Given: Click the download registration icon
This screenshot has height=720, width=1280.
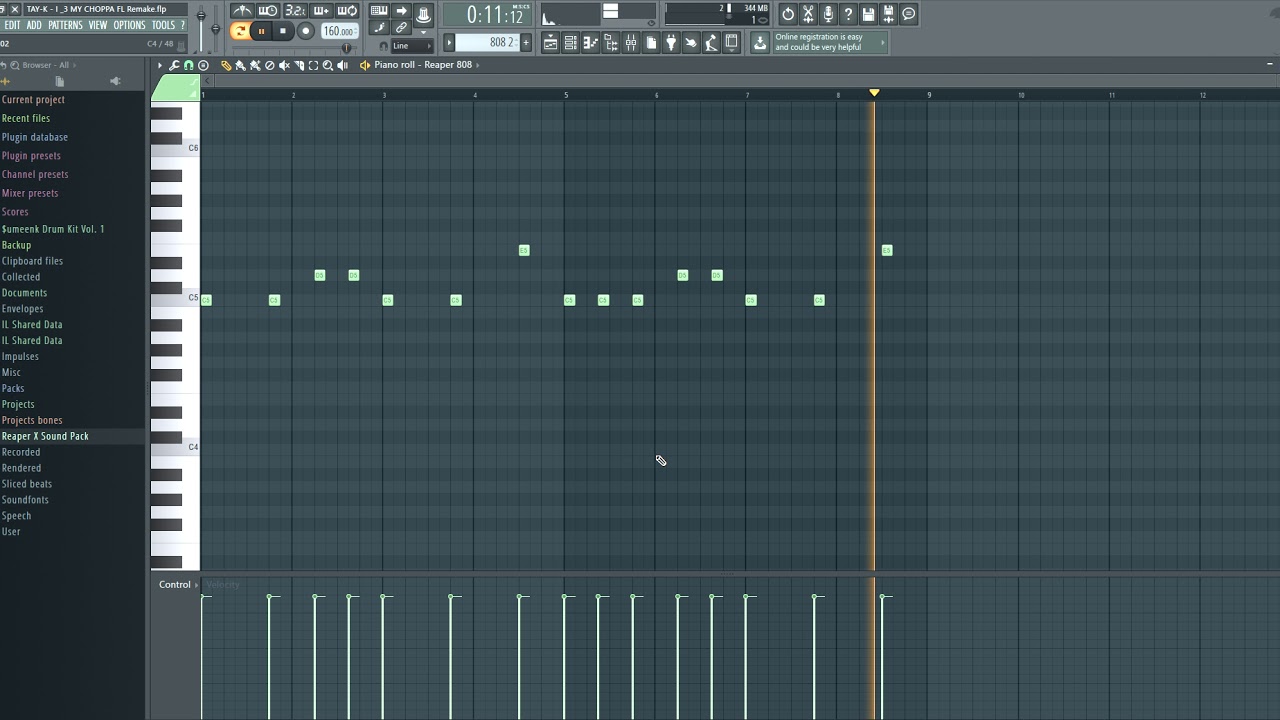Looking at the screenshot, I should tap(760, 43).
